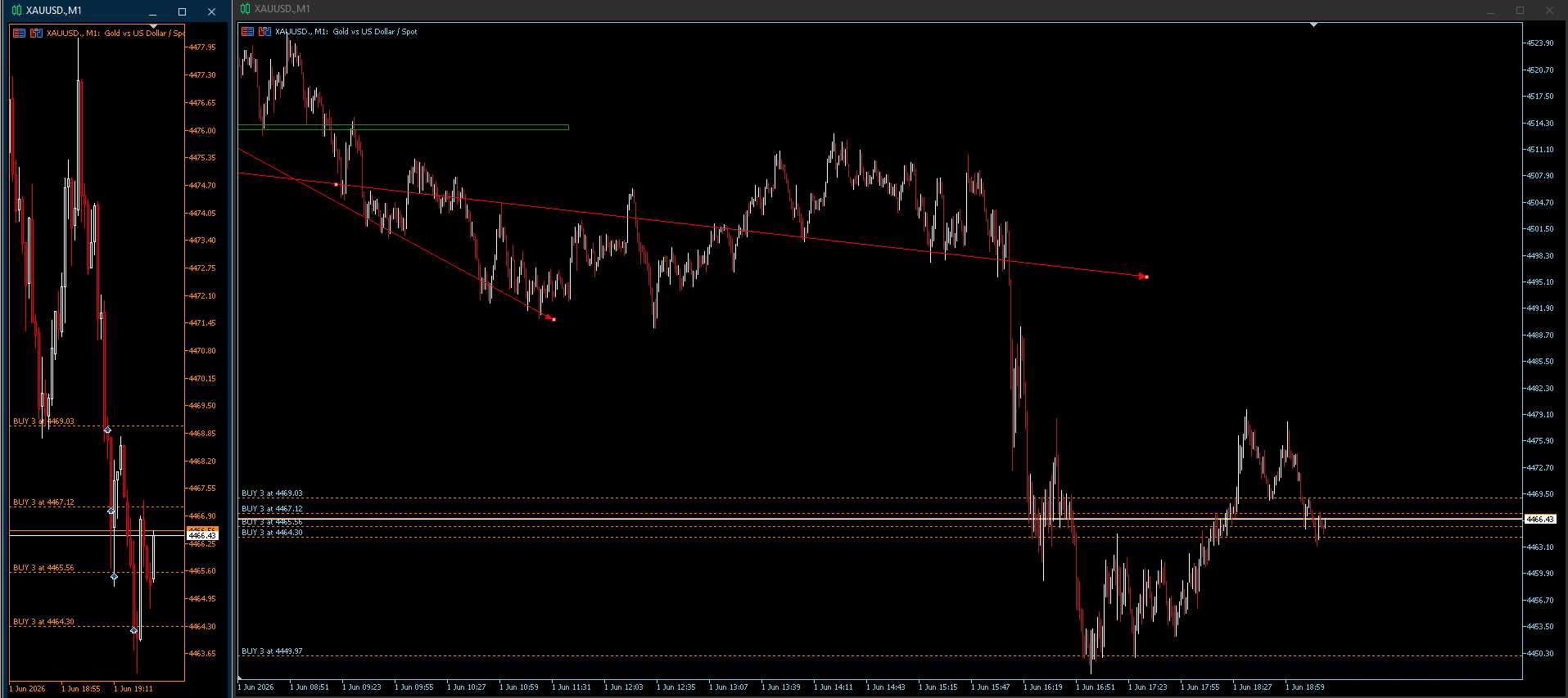Screen dimensions: 1568x698
Task: Maximize the left XAUUSD.,M1 chart window
Action: 182,11
